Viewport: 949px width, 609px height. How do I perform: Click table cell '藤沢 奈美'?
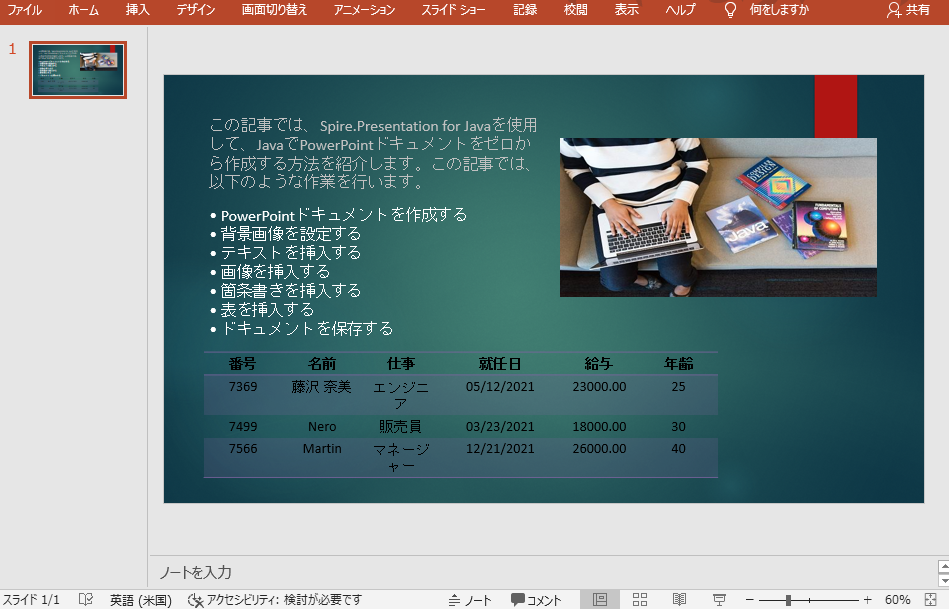pyautogui.click(x=321, y=386)
